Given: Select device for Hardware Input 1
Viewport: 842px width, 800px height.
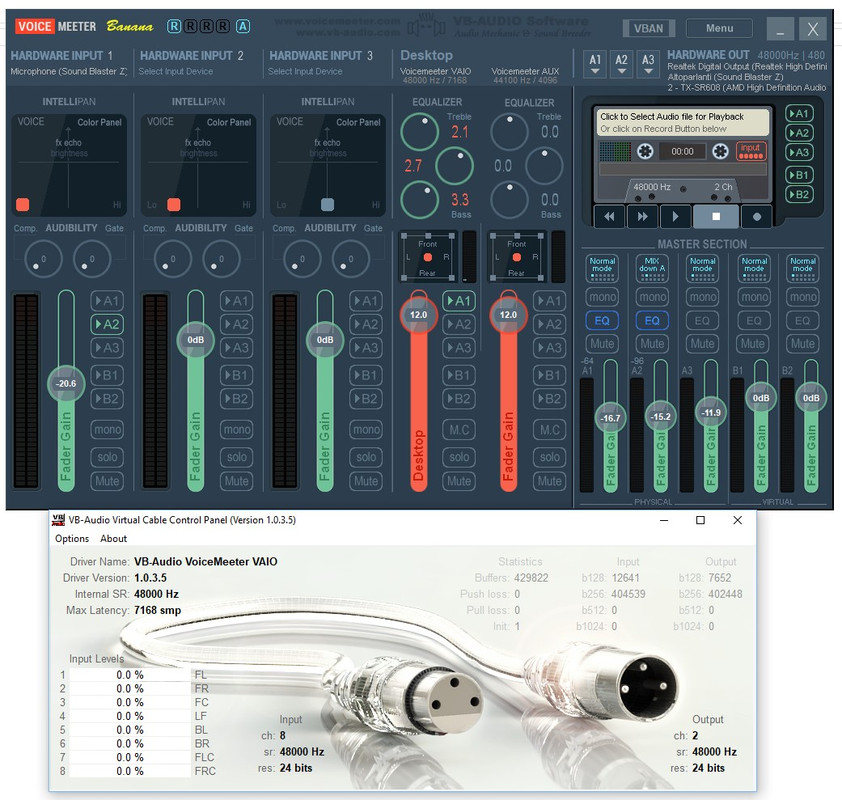Looking at the screenshot, I should coord(69,71).
